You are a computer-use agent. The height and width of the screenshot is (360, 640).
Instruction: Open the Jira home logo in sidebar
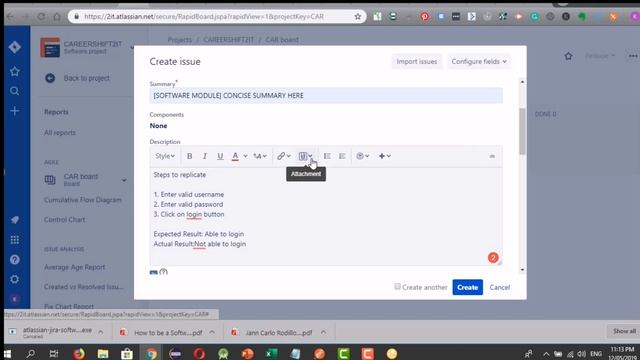(15, 47)
